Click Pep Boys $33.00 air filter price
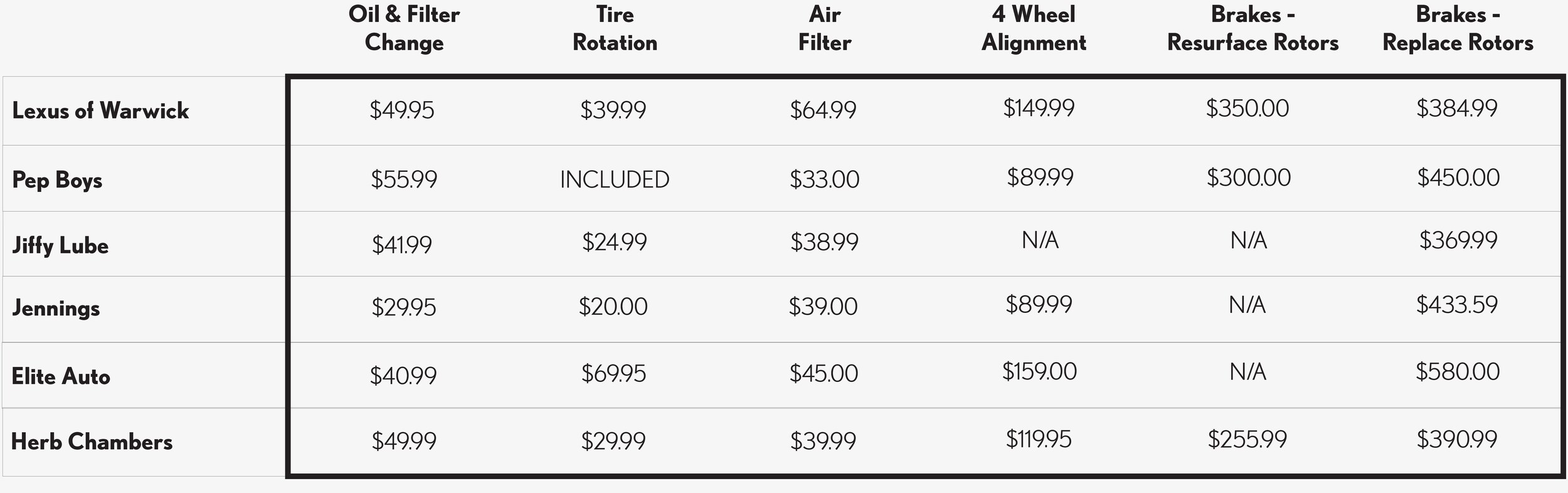 824,179
